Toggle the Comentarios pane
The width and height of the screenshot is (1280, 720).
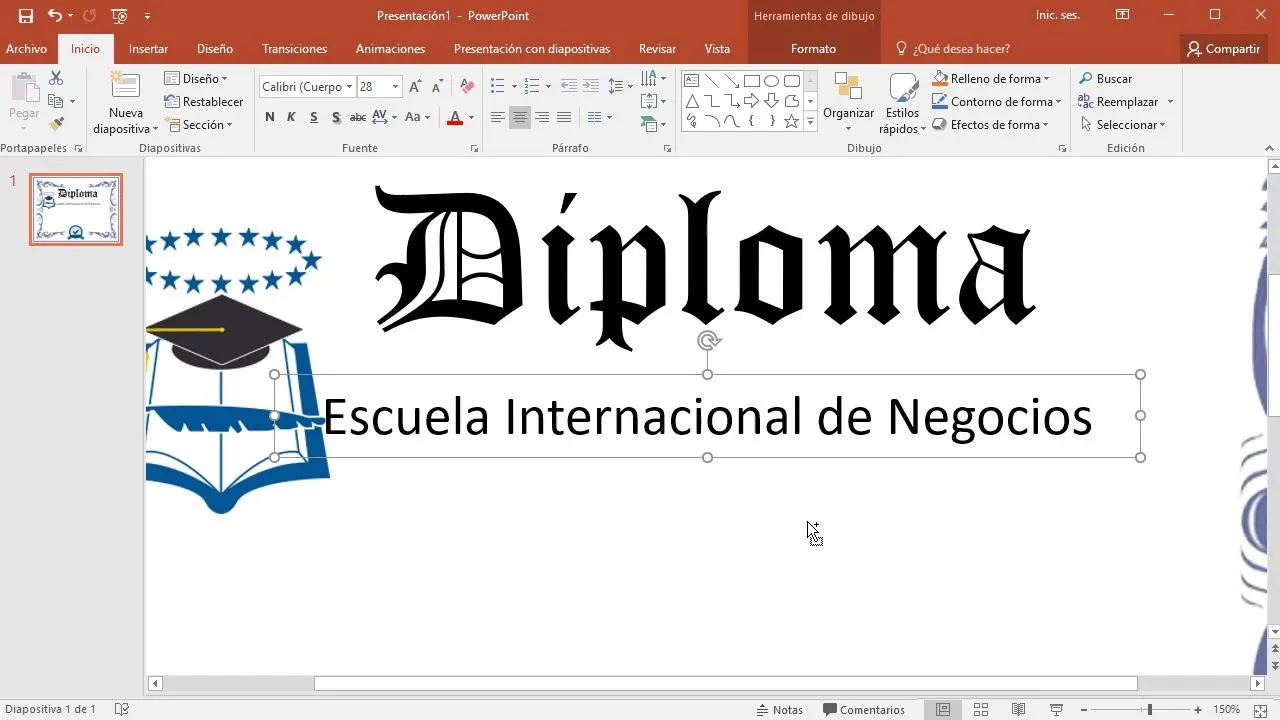pos(864,709)
